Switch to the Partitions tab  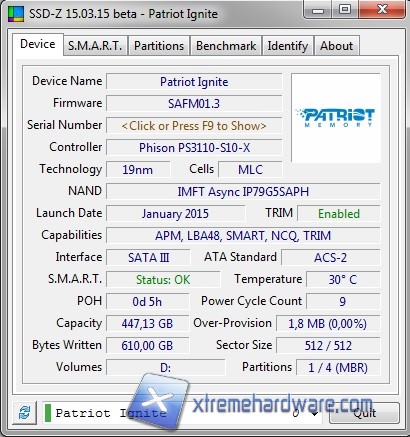coord(159,46)
